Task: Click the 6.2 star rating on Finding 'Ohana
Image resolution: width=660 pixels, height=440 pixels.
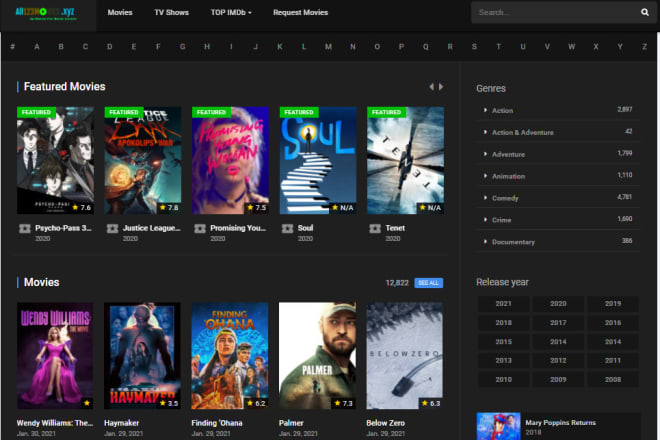Action: (256, 403)
